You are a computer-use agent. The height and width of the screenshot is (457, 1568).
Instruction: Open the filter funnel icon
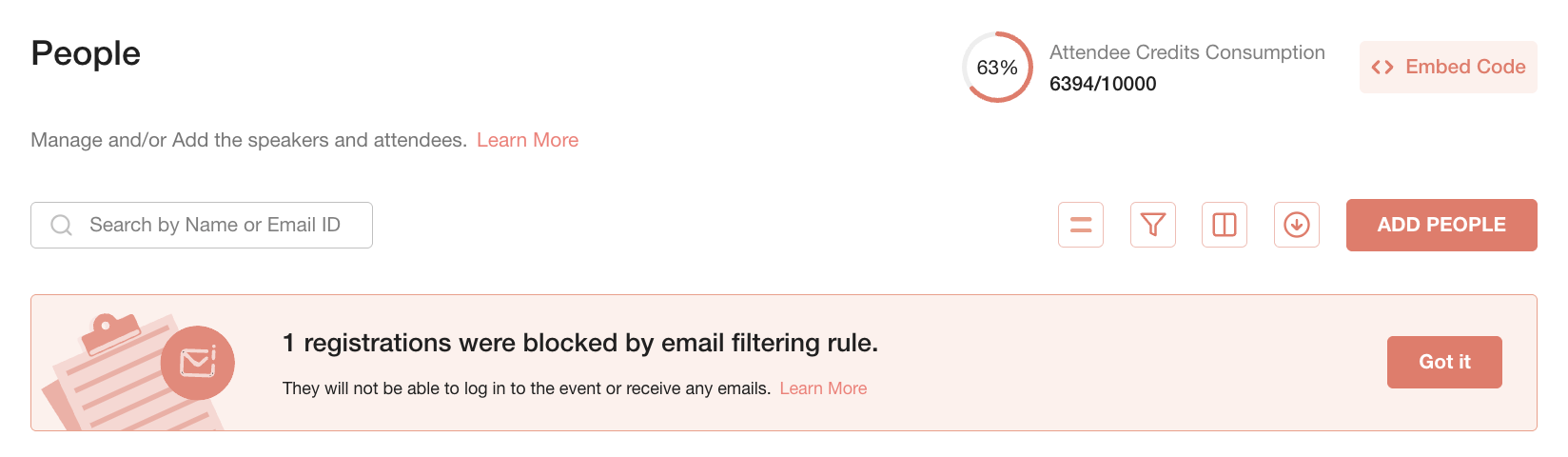click(x=1152, y=225)
